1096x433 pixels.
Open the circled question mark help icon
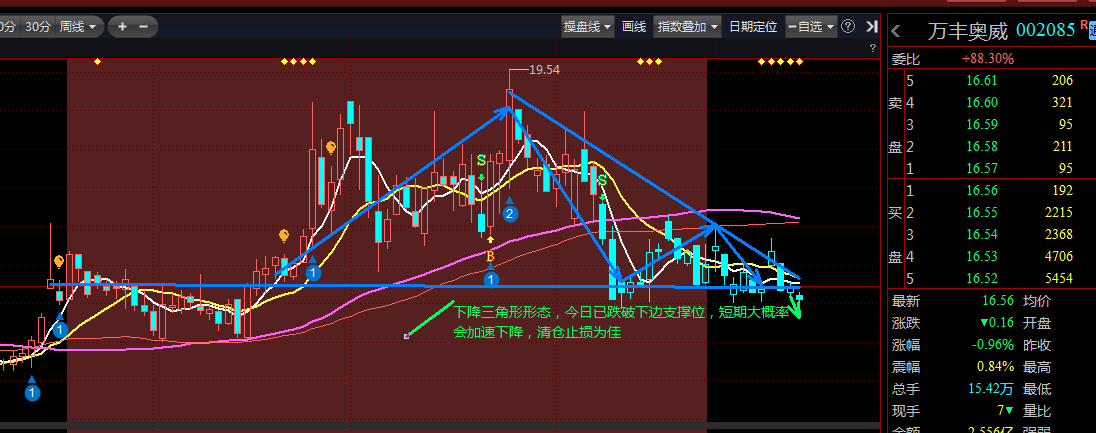pyautogui.click(x=848, y=27)
